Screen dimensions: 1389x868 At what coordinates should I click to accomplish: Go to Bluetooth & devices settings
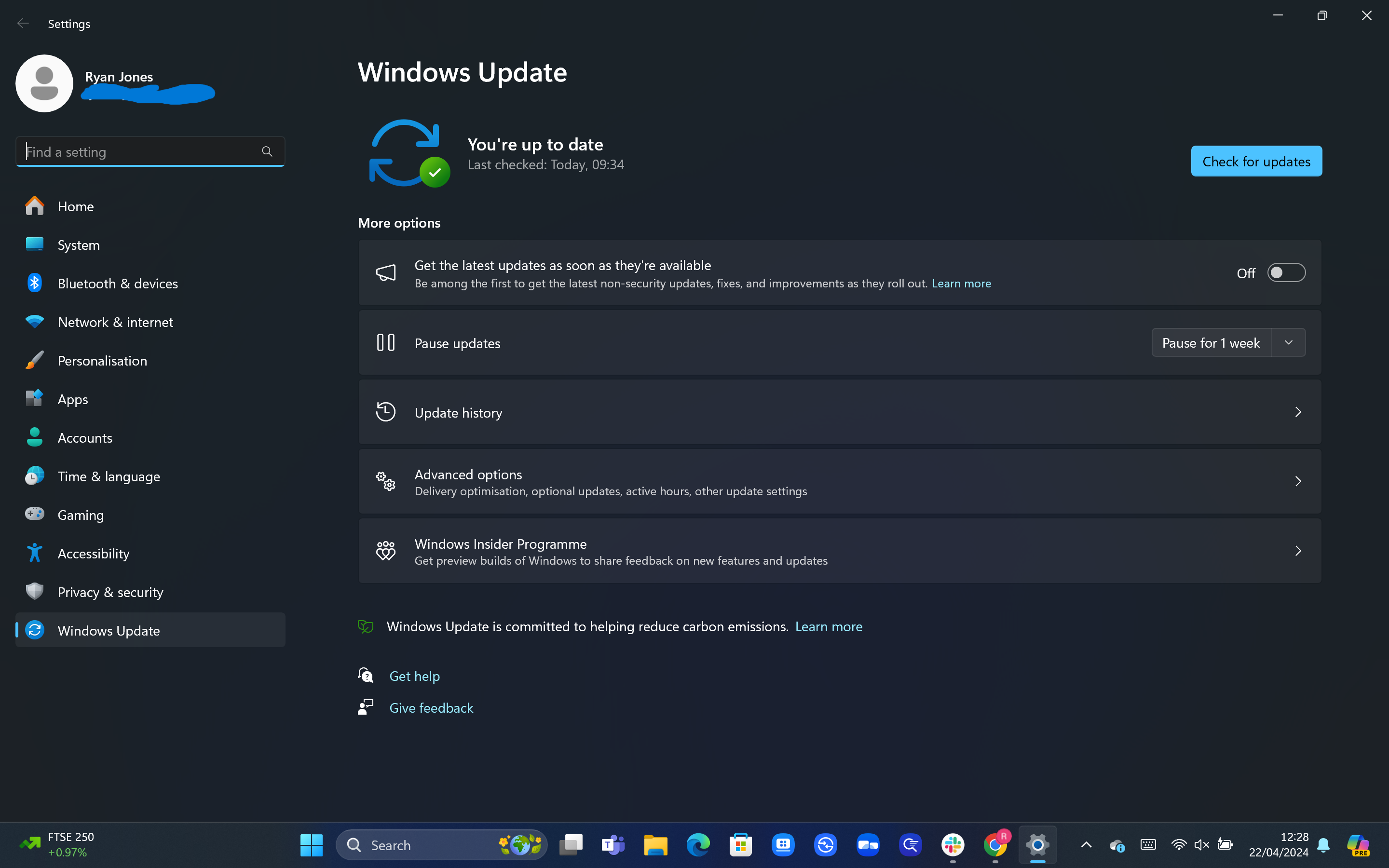(150, 283)
